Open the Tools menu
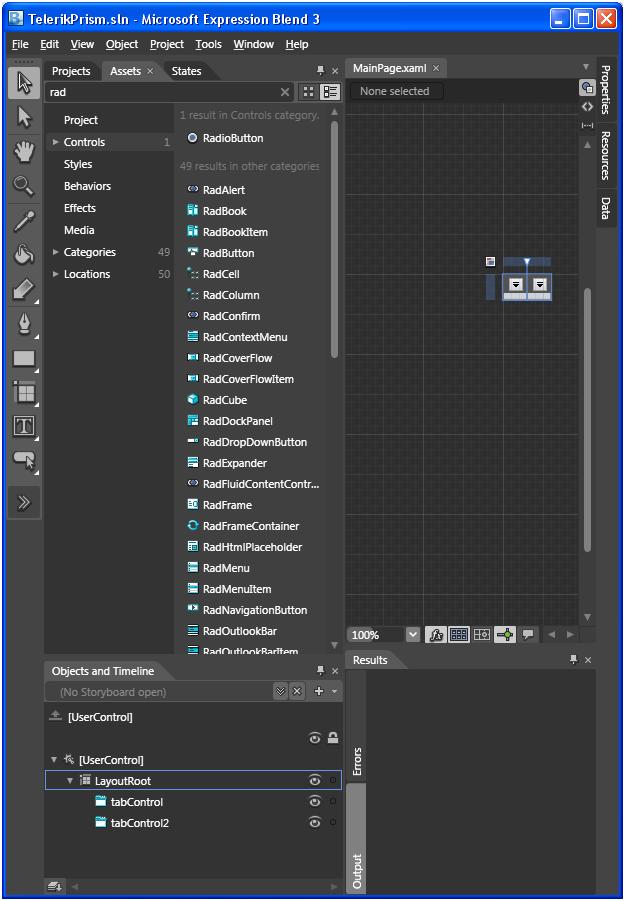The image size is (625, 901). 209,44
